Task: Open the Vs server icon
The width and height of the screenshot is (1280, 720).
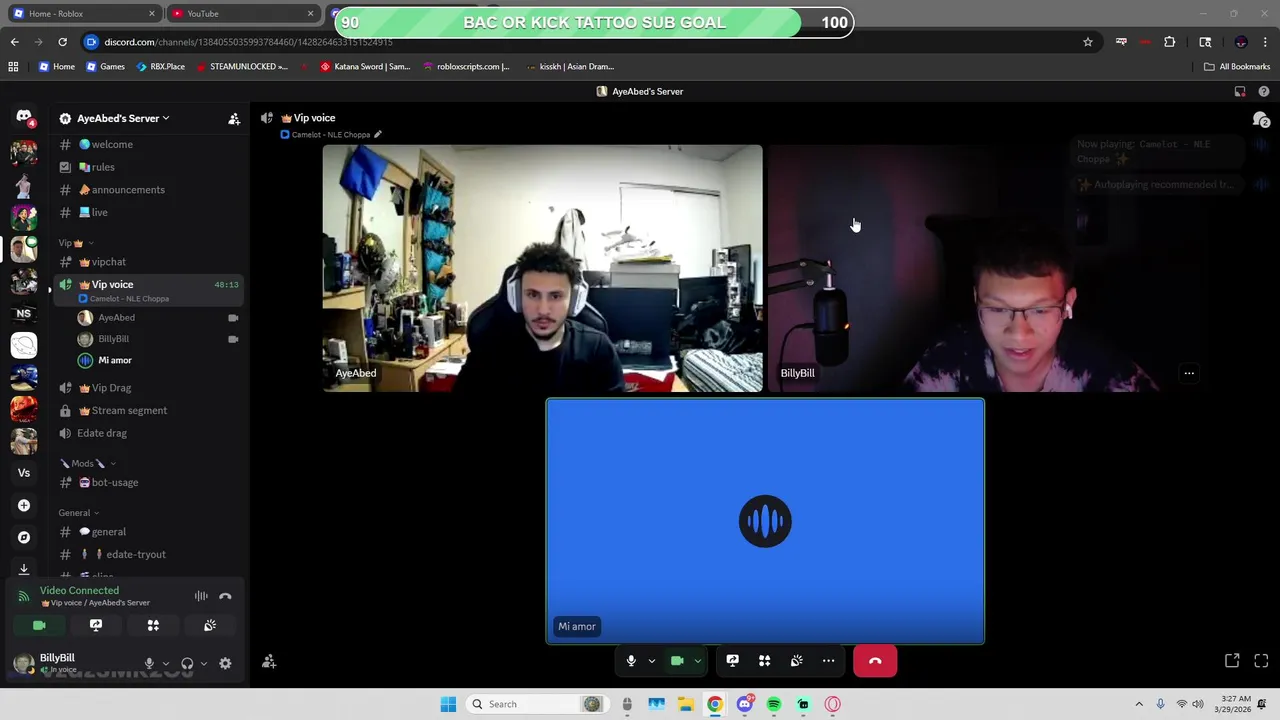Action: tap(24, 473)
